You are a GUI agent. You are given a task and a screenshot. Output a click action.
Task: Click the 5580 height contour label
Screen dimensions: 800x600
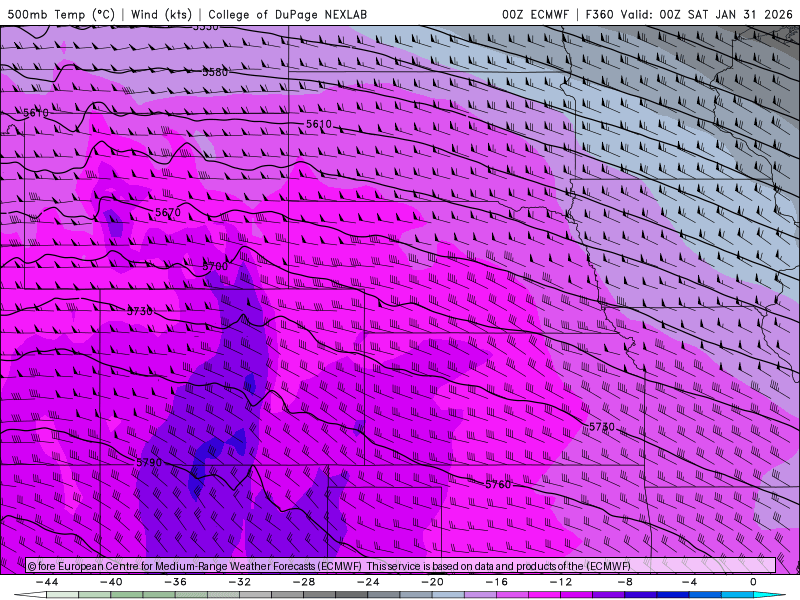pyautogui.click(x=215, y=72)
